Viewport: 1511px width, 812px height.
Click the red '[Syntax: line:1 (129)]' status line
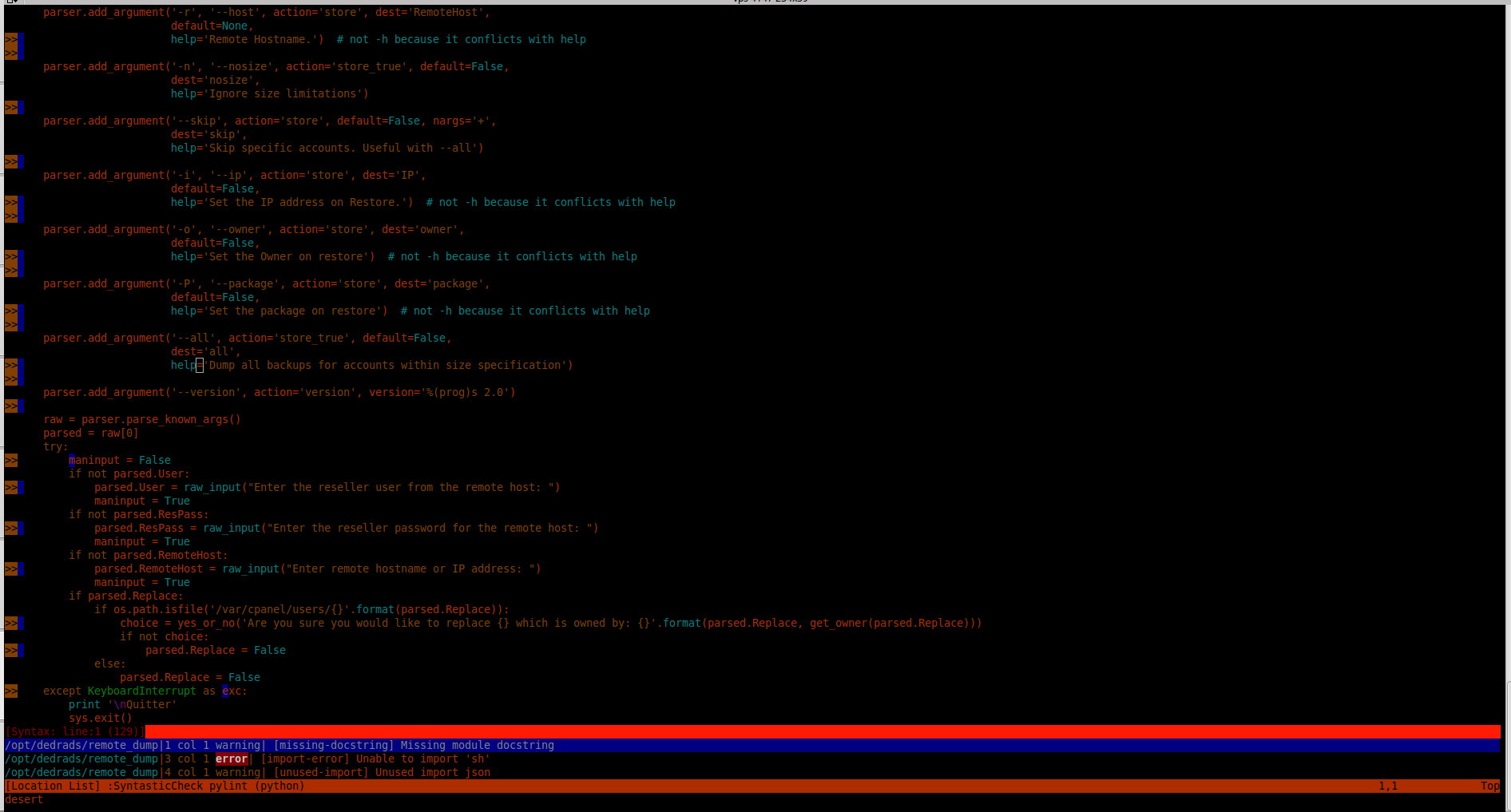click(75, 732)
